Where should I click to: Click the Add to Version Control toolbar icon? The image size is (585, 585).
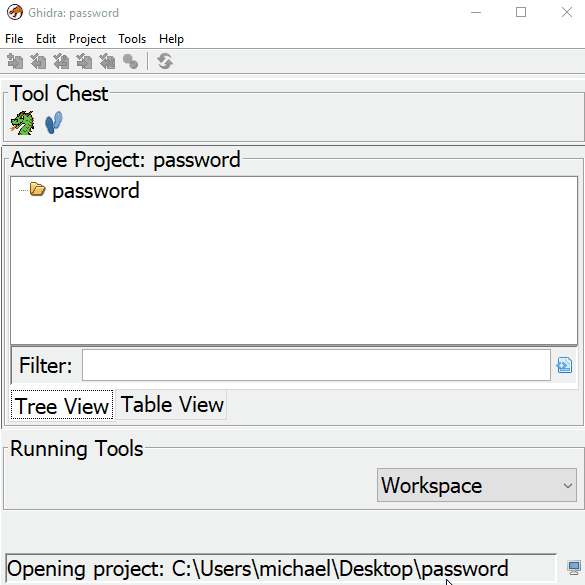pyautogui.click(x=15, y=62)
